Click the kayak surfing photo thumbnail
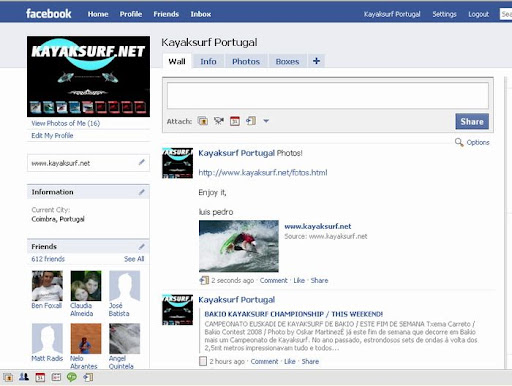The image size is (512, 386). tap(239, 246)
